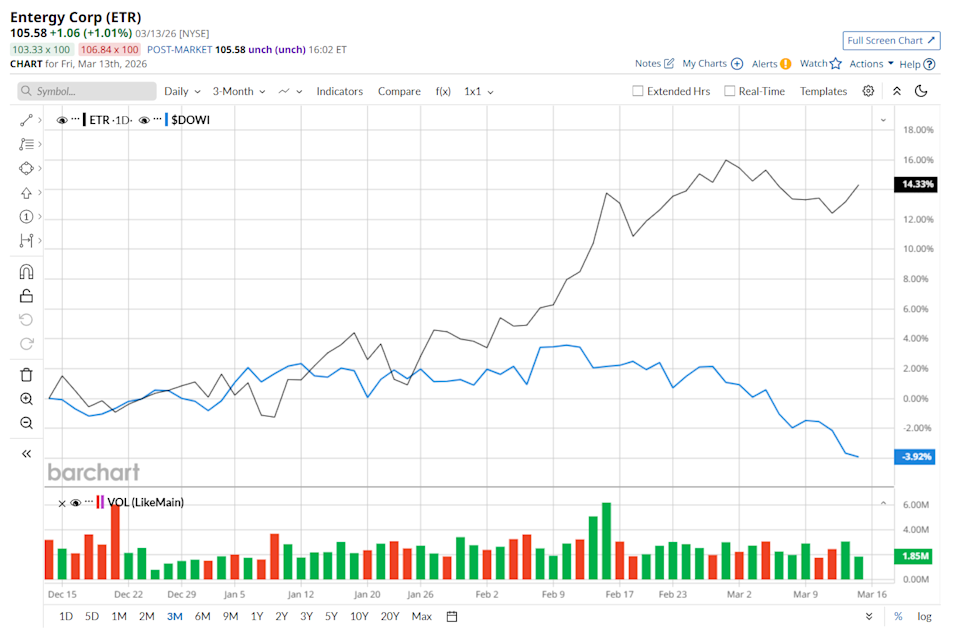Select the 6M time range
The width and height of the screenshot is (960, 643).
[202, 616]
